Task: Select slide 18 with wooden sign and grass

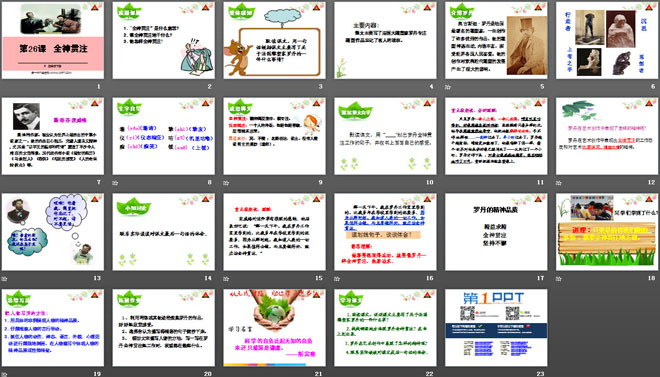Action: (607, 232)
